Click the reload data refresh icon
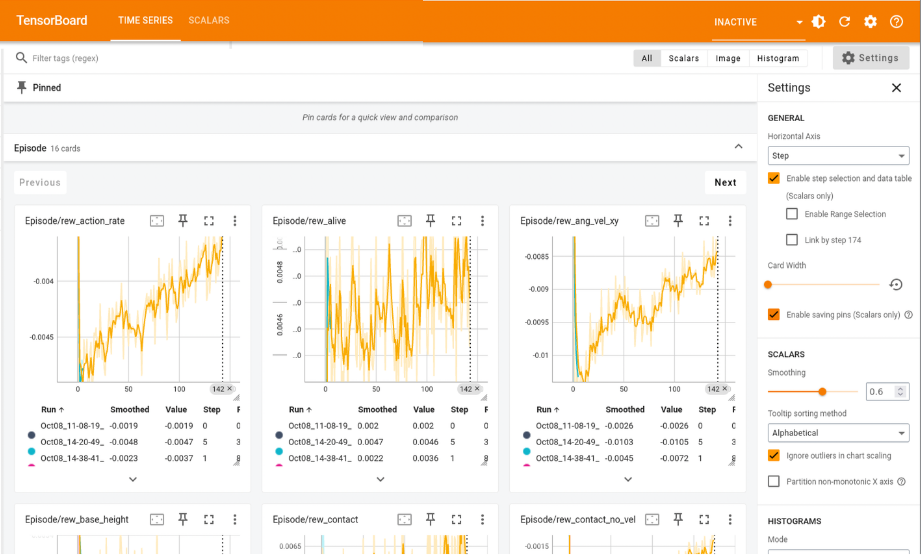 tap(844, 21)
